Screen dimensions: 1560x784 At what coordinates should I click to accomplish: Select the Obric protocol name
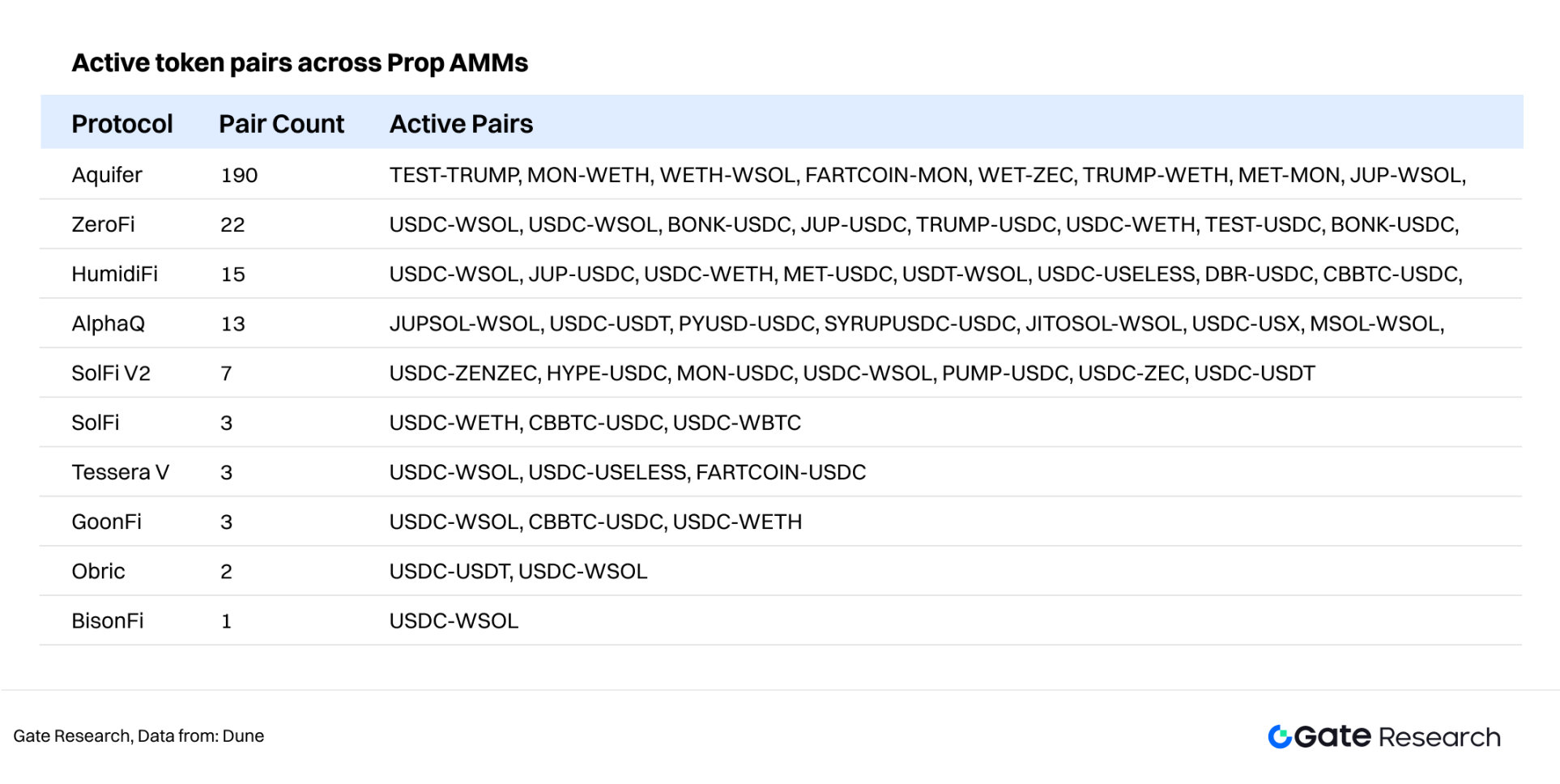98,571
